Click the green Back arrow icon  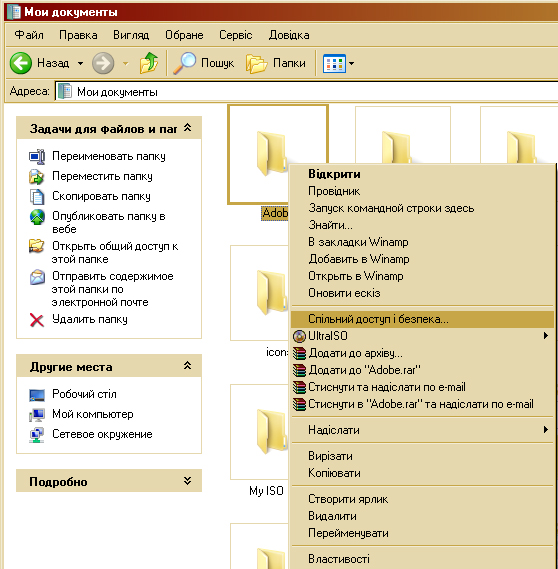[21, 63]
